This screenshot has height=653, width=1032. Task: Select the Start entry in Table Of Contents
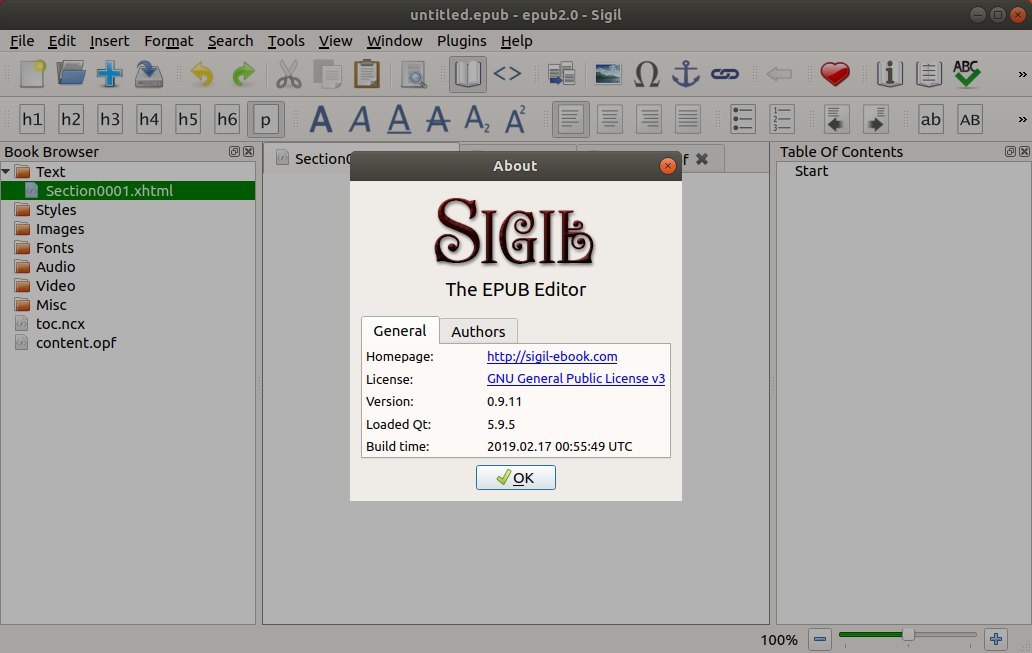point(811,171)
